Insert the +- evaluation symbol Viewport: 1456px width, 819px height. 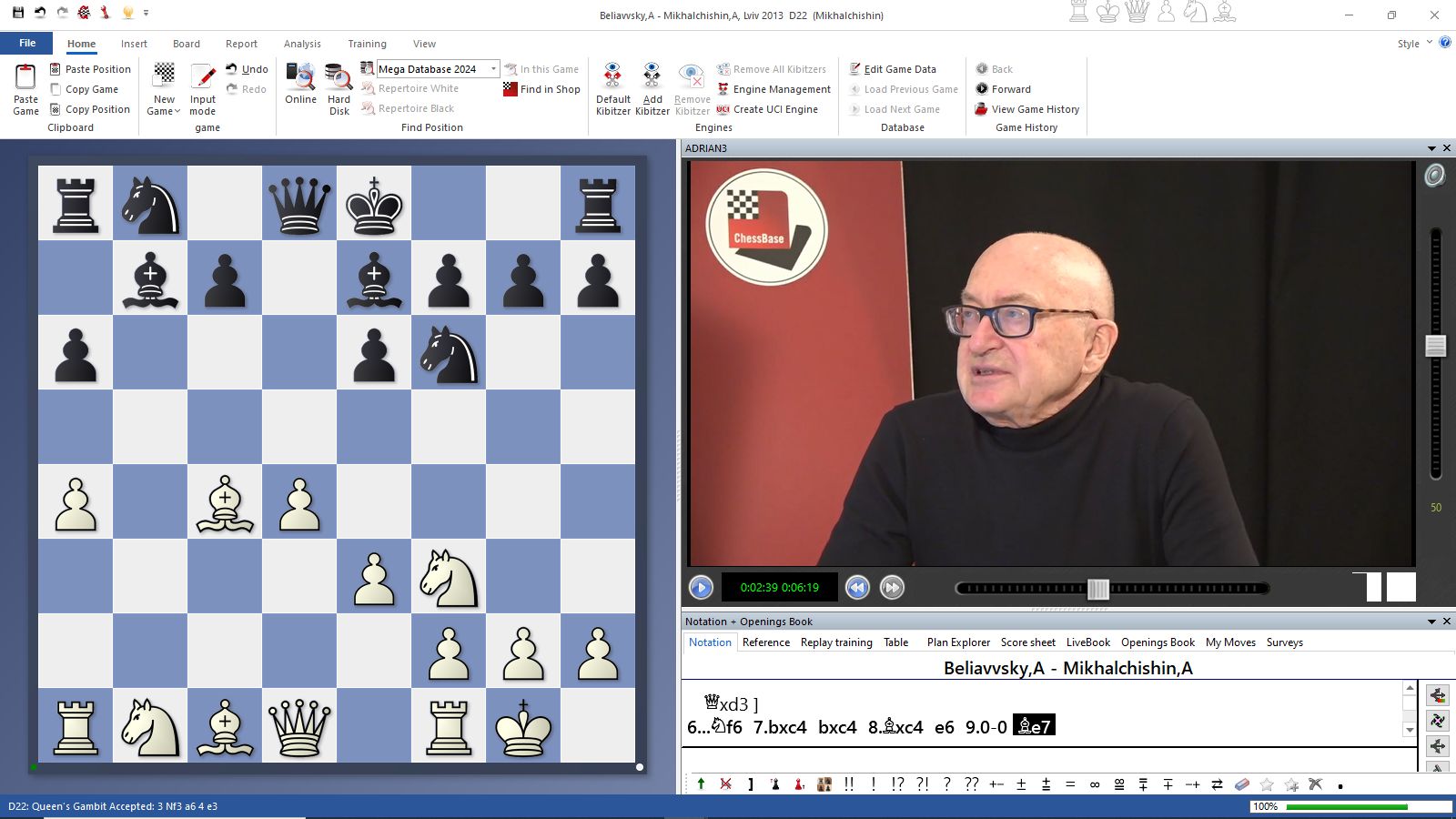(996, 784)
